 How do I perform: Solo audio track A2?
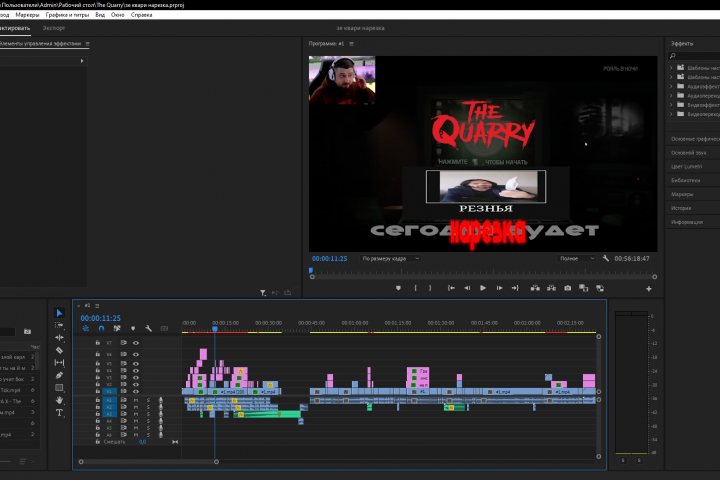pyautogui.click(x=148, y=407)
